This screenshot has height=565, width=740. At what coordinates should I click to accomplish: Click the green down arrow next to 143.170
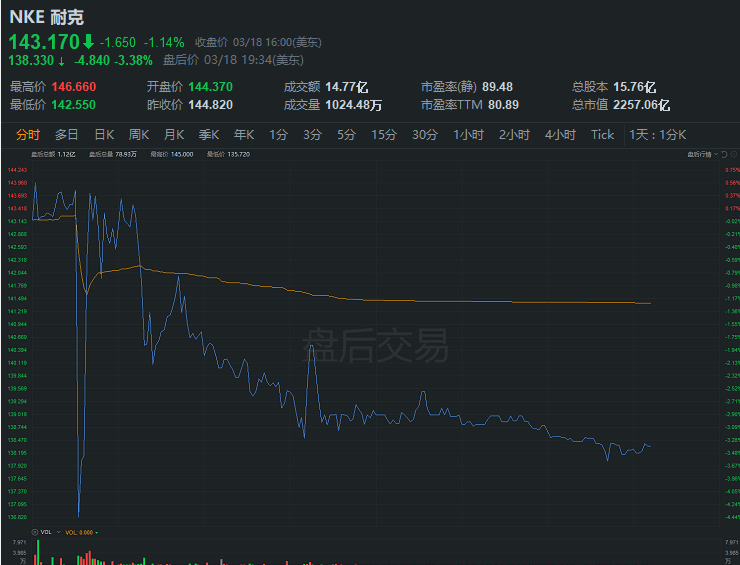click(x=88, y=42)
